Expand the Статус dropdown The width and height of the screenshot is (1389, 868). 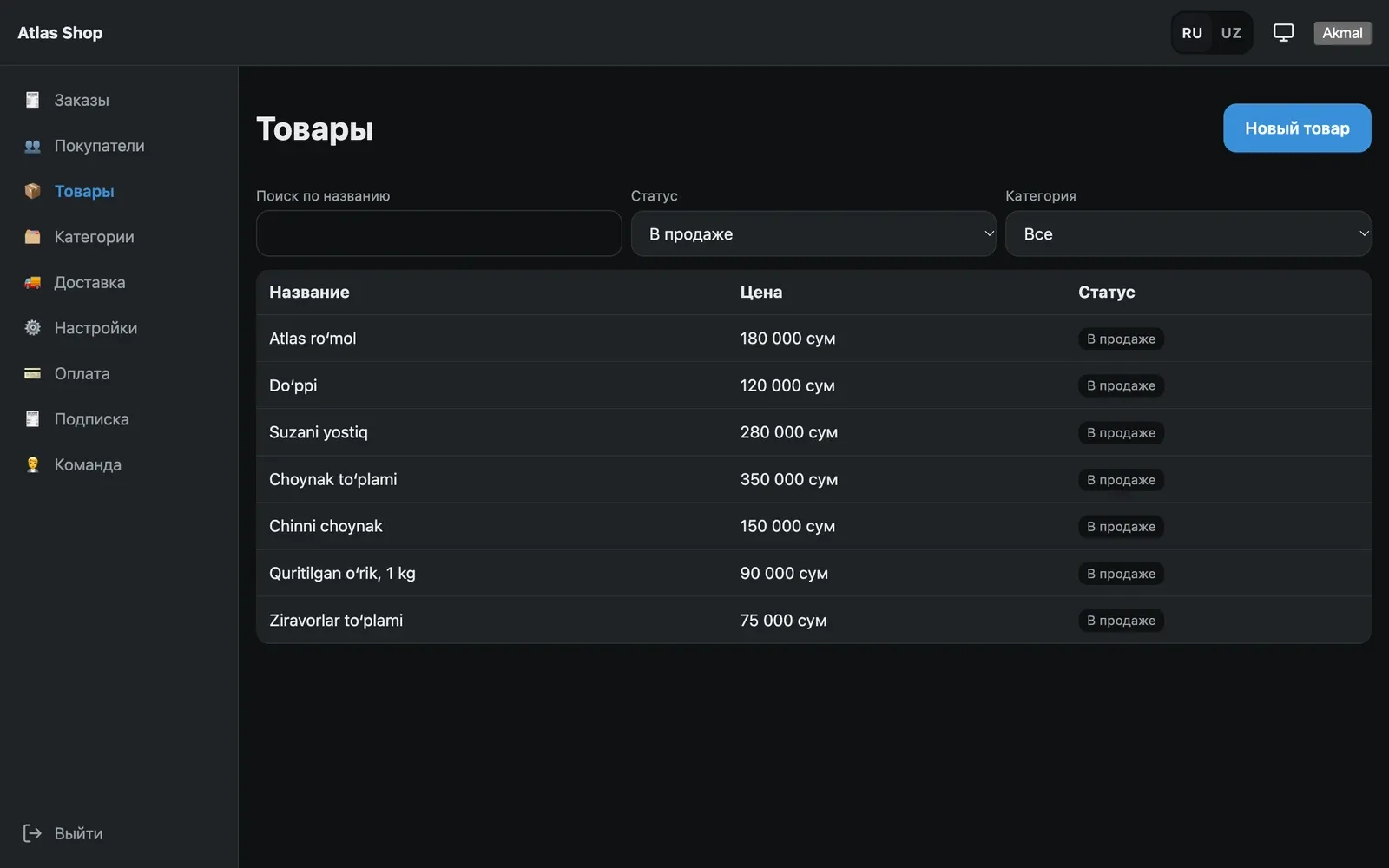pyautogui.click(x=813, y=233)
